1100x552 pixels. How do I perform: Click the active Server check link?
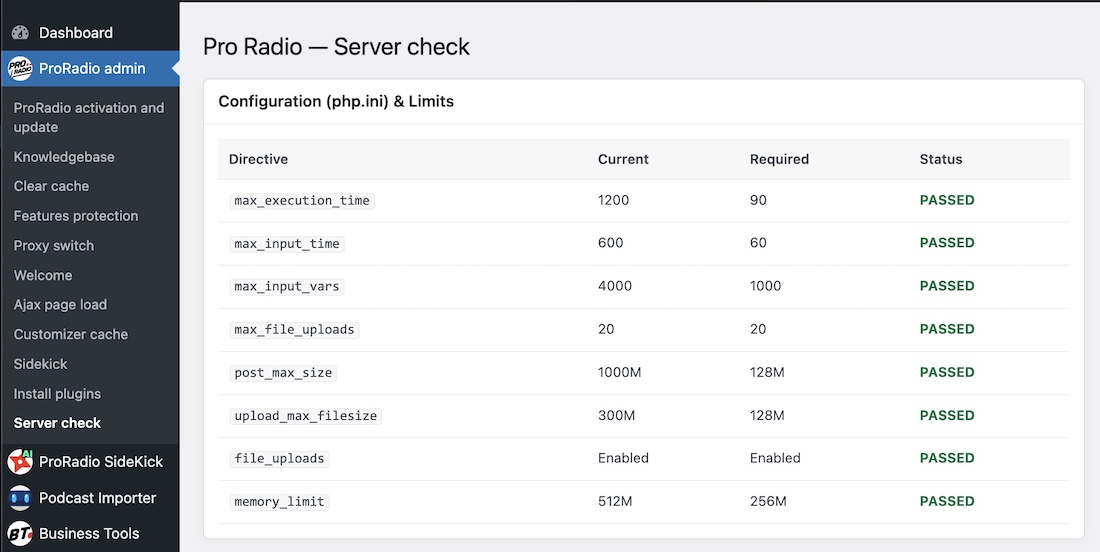click(x=57, y=423)
